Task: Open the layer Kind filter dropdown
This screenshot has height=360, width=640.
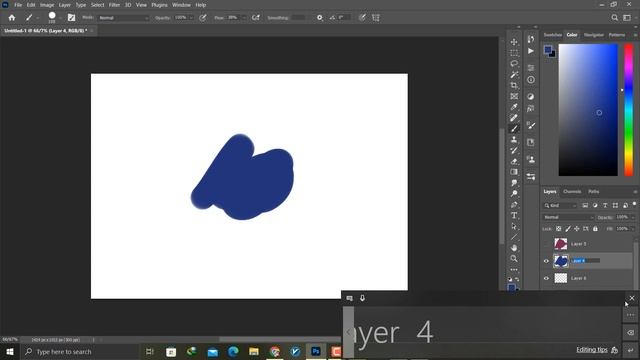Action: (560, 205)
